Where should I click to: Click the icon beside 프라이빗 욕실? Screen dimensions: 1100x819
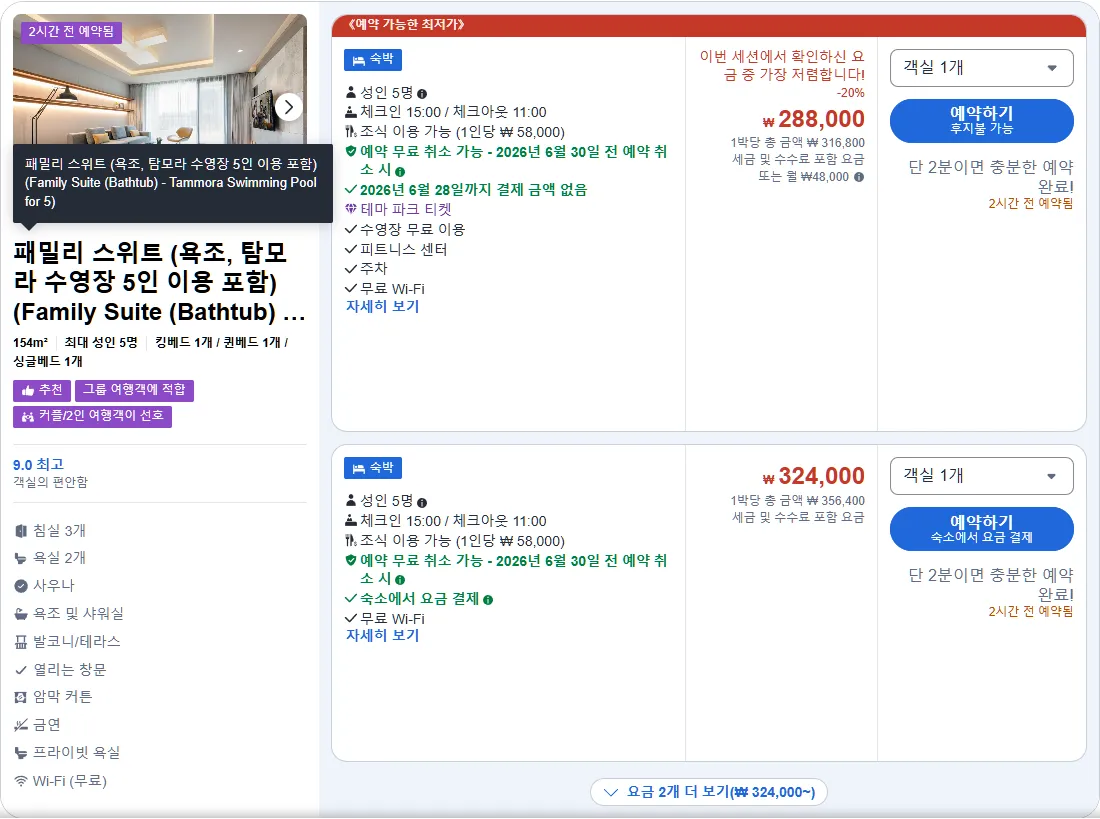click(21, 753)
